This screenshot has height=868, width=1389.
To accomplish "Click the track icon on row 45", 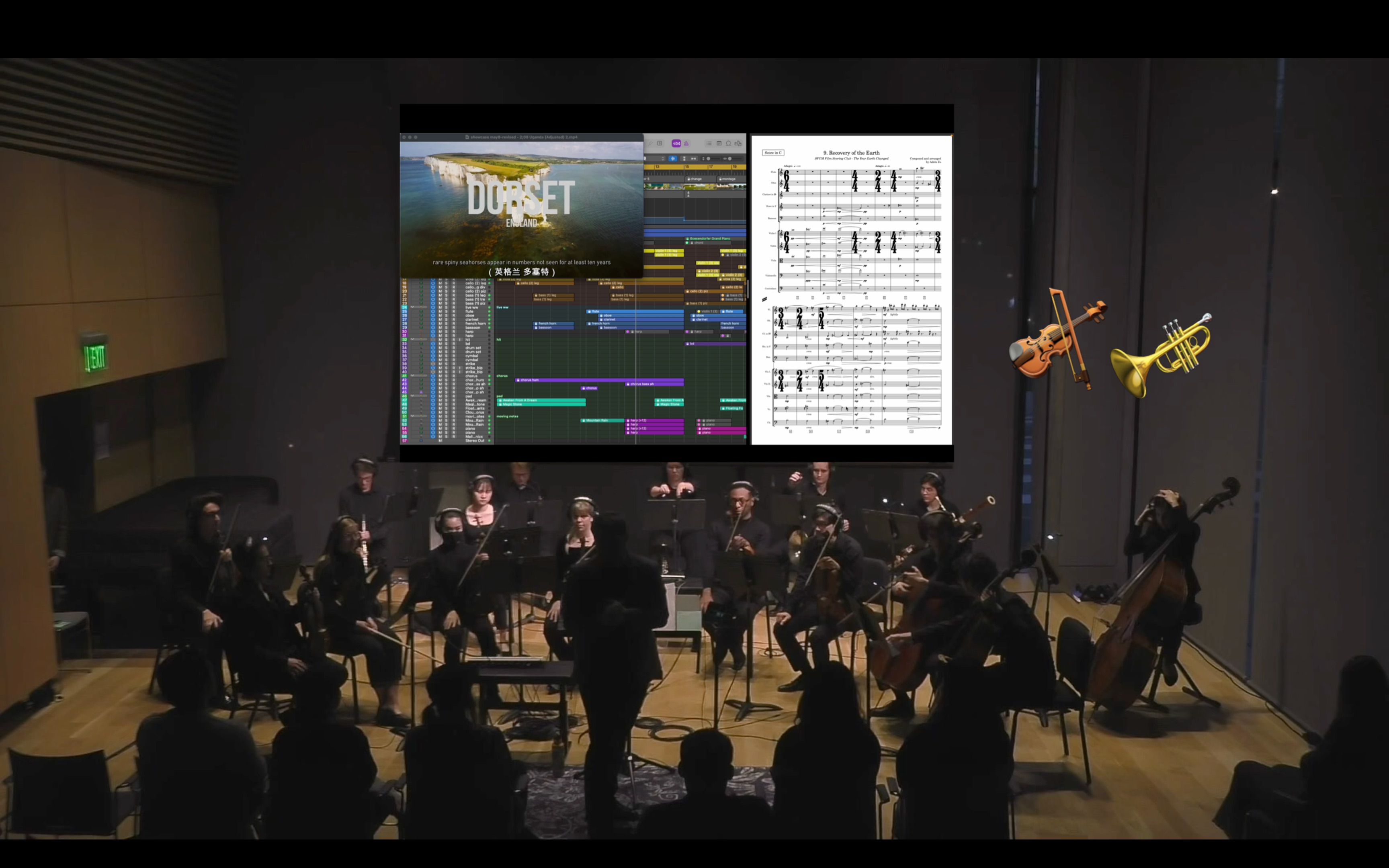I will (x=421, y=392).
